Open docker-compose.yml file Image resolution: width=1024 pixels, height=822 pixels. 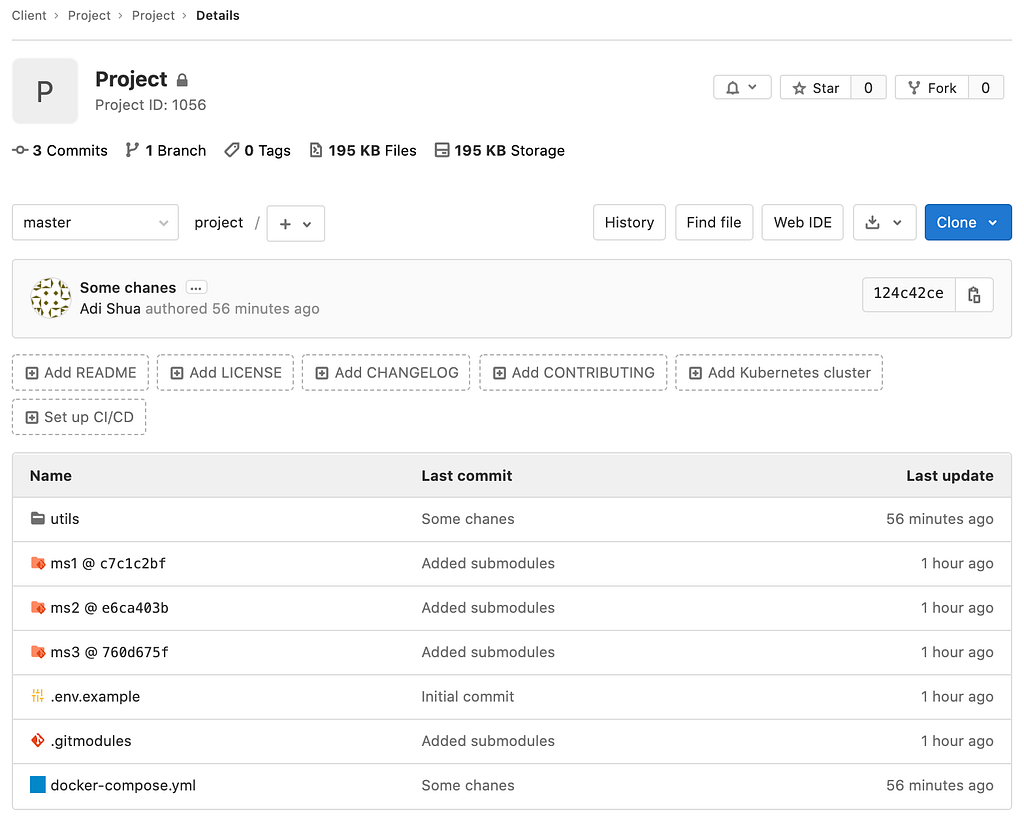coord(123,785)
